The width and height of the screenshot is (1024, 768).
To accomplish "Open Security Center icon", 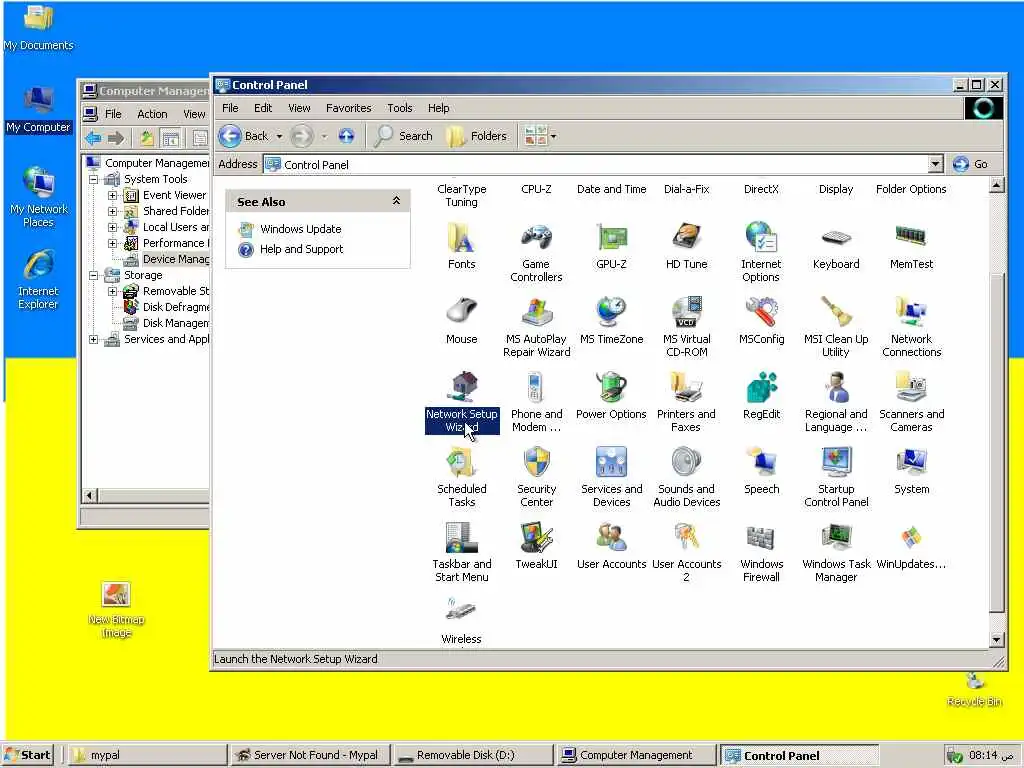I will [536, 462].
